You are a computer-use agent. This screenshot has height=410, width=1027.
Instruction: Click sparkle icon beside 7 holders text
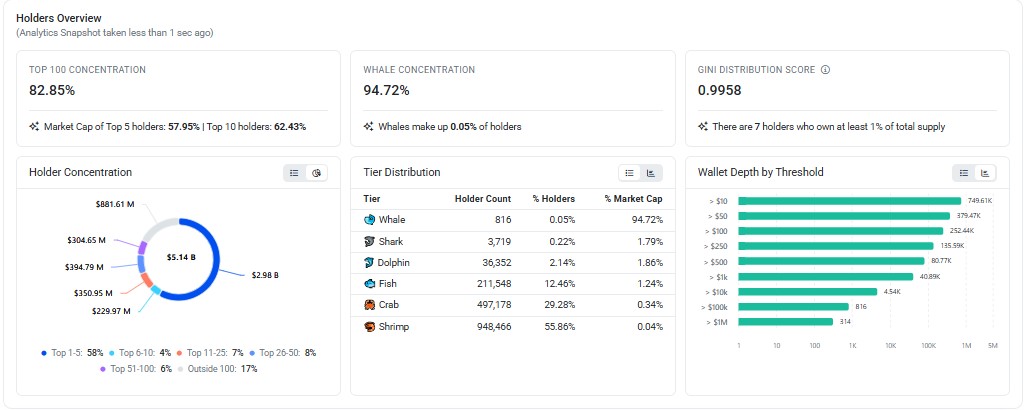[x=703, y=126]
